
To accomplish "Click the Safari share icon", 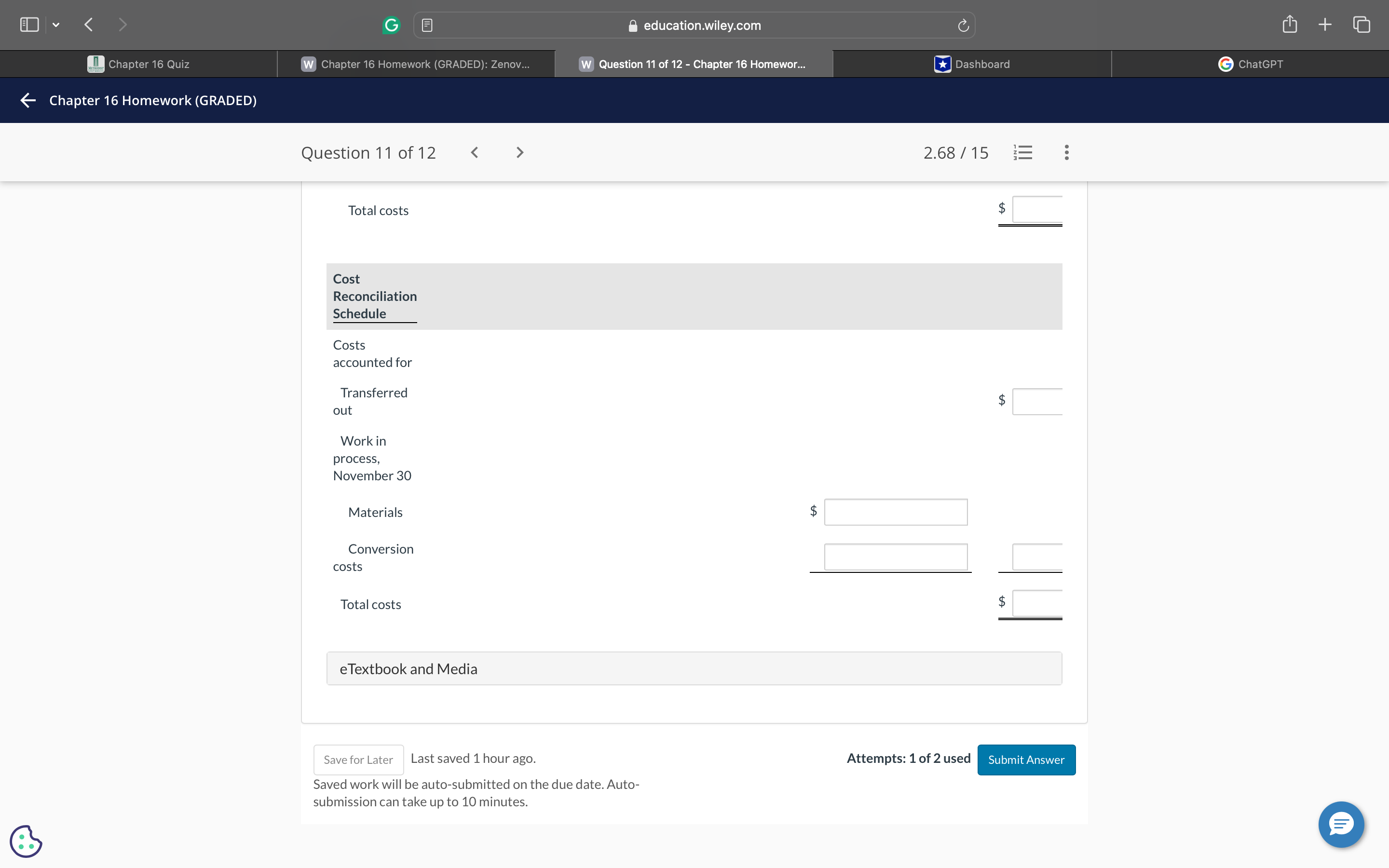I will (x=1289, y=24).
